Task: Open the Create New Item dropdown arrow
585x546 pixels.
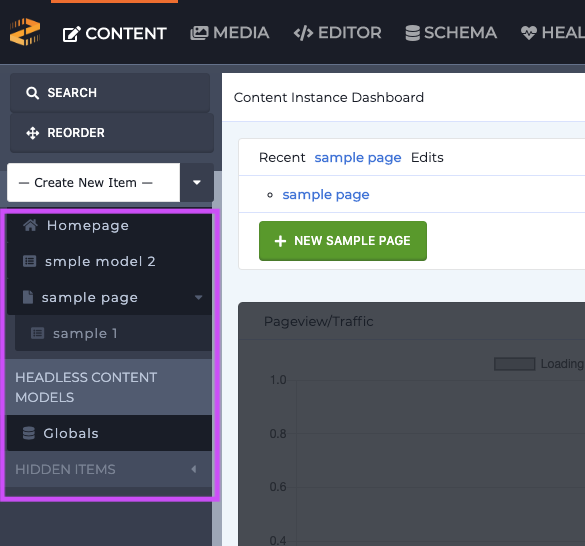Action: [197, 182]
